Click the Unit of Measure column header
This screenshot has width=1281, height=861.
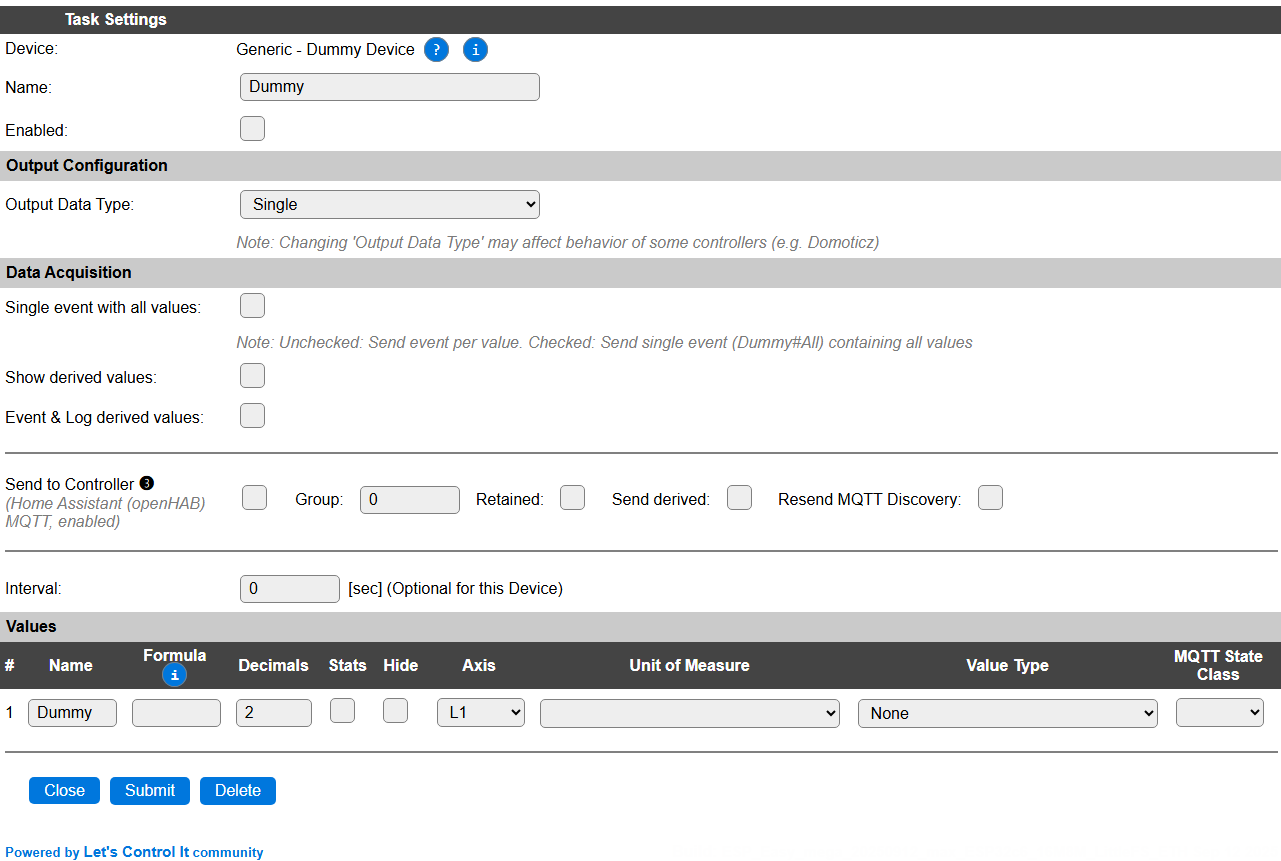(689, 665)
